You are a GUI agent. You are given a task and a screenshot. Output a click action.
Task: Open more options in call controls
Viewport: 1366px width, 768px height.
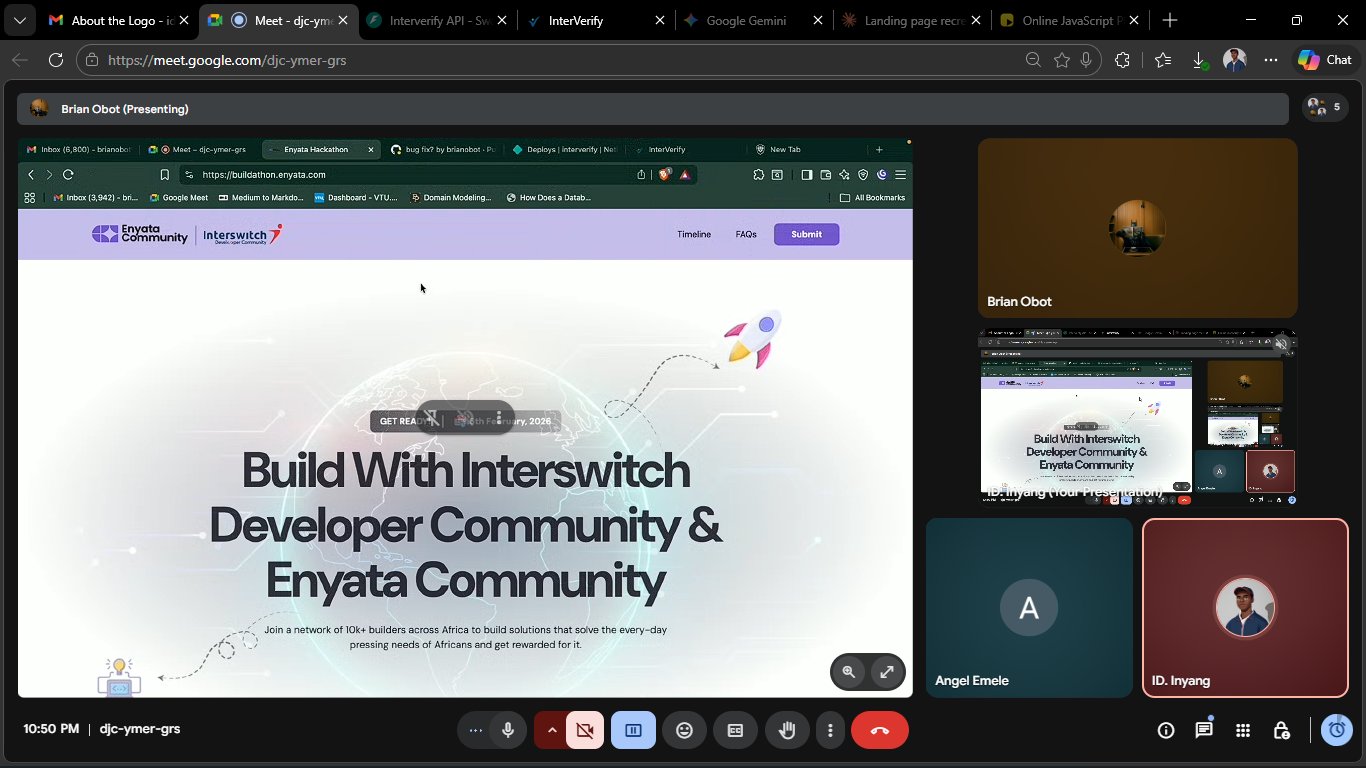pos(830,730)
